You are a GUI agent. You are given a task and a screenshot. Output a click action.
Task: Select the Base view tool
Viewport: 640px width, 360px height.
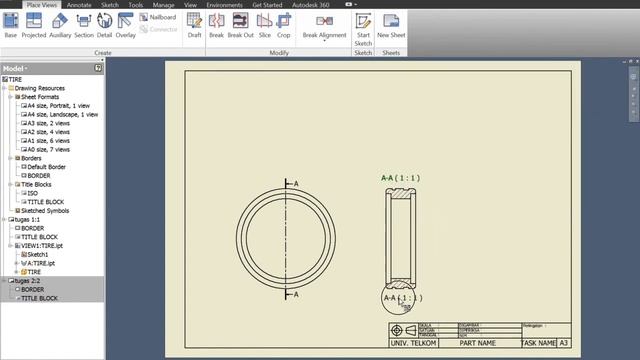(x=11, y=25)
